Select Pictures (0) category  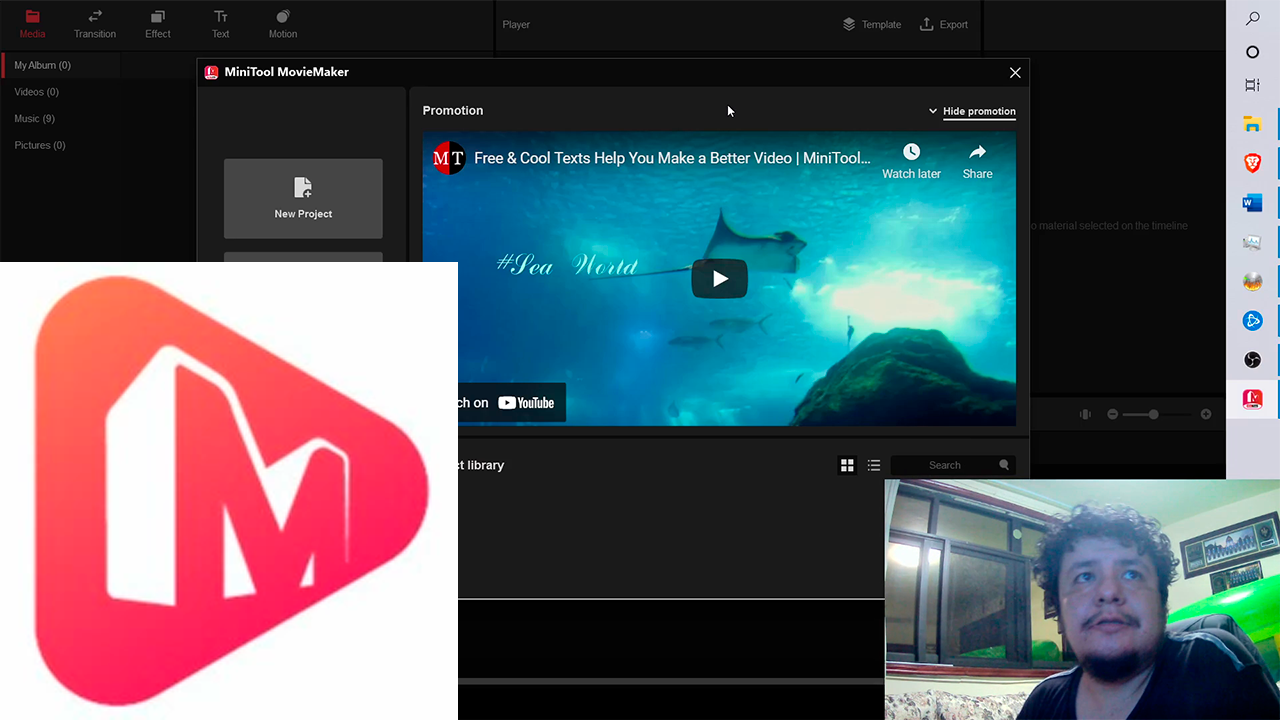point(40,145)
